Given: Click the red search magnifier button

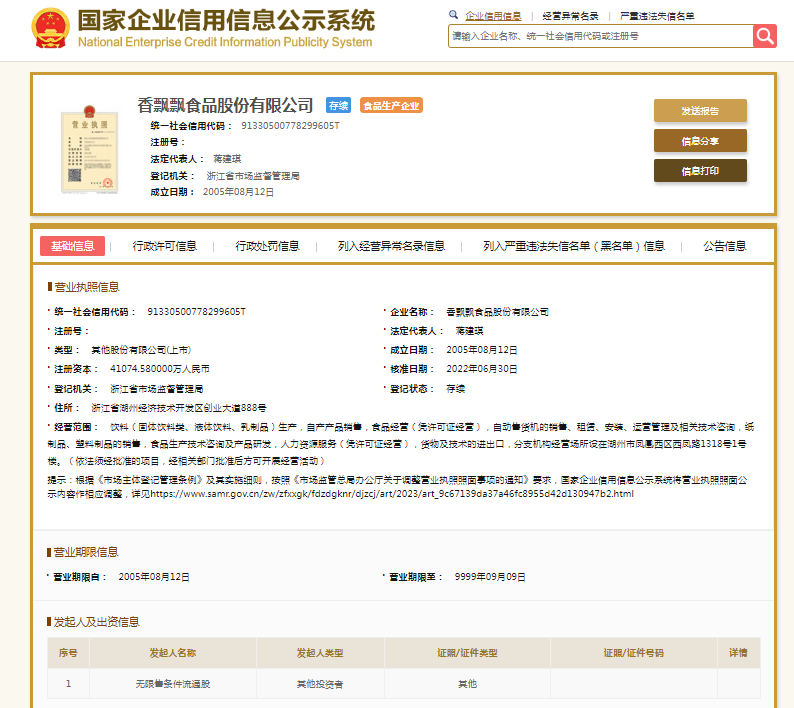Looking at the screenshot, I should tap(765, 36).
